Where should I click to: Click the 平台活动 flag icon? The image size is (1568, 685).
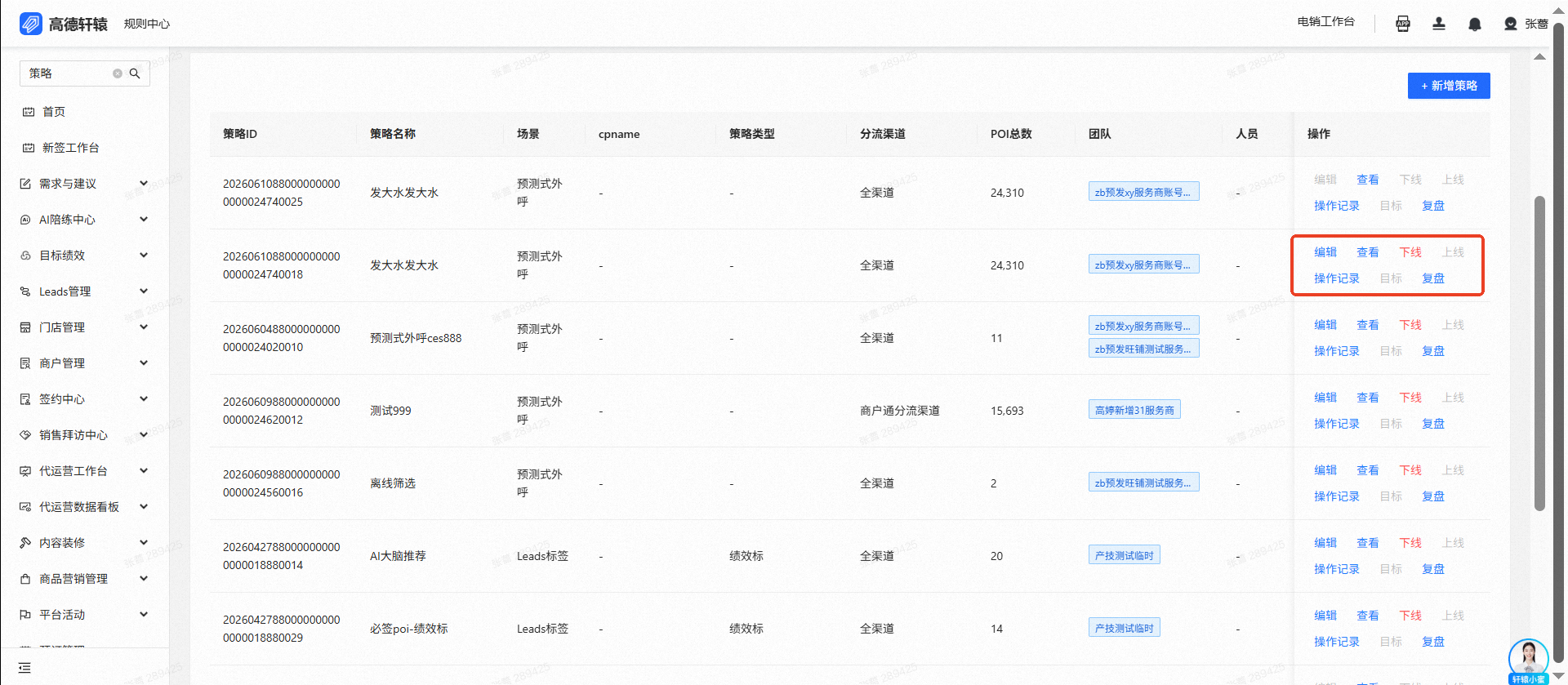pos(25,615)
